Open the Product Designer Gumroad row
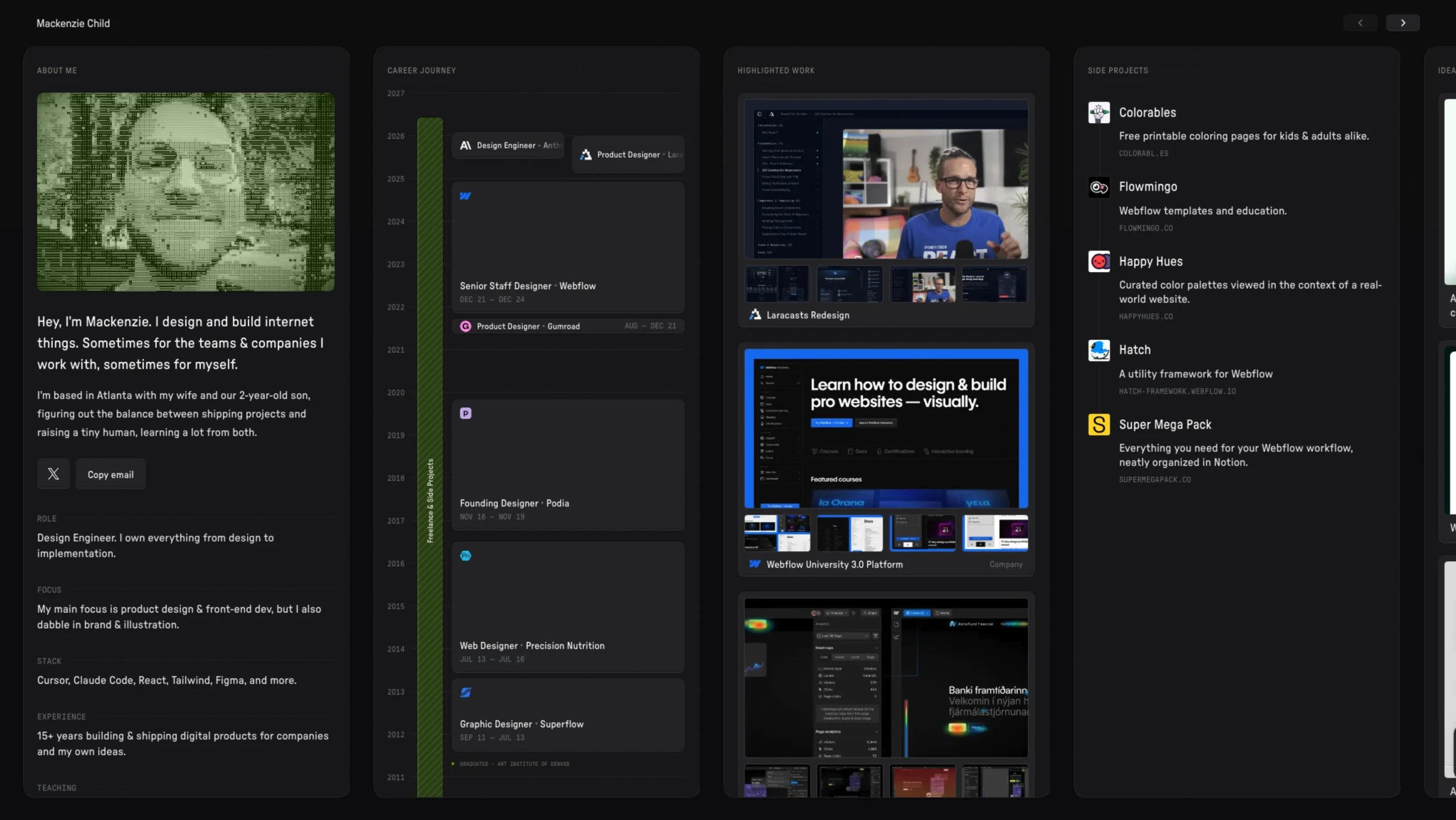 pyautogui.click(x=568, y=326)
